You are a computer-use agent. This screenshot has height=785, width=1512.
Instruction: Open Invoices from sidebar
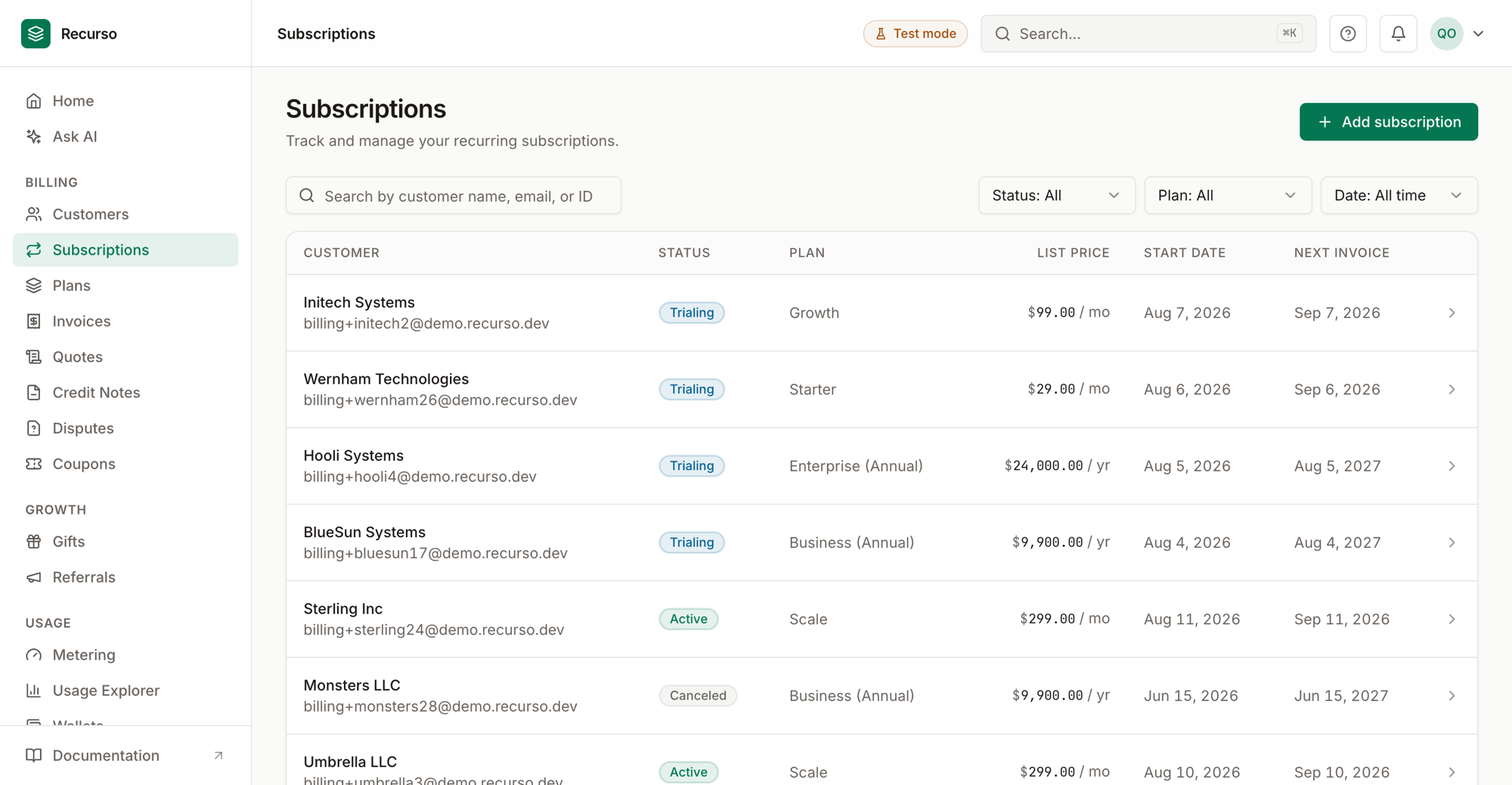[x=125, y=320]
